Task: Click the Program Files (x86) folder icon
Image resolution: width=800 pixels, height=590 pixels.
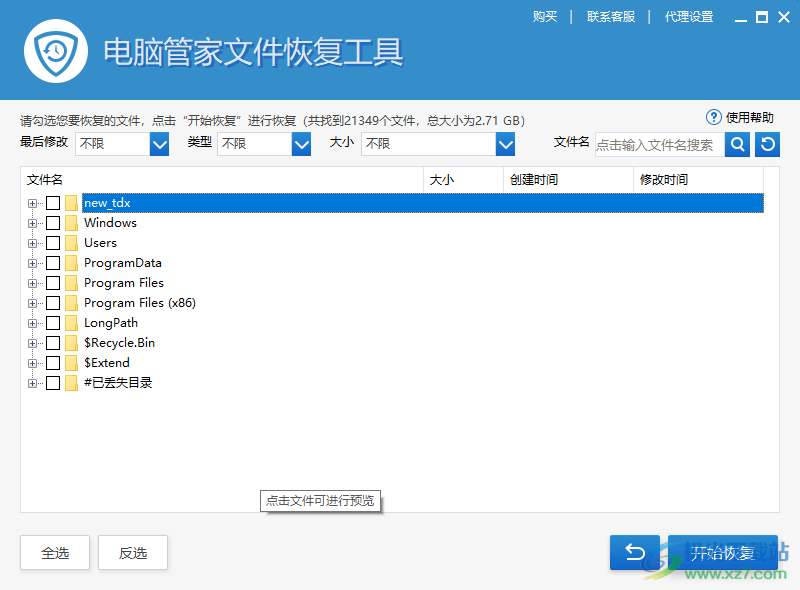Action: 71,303
